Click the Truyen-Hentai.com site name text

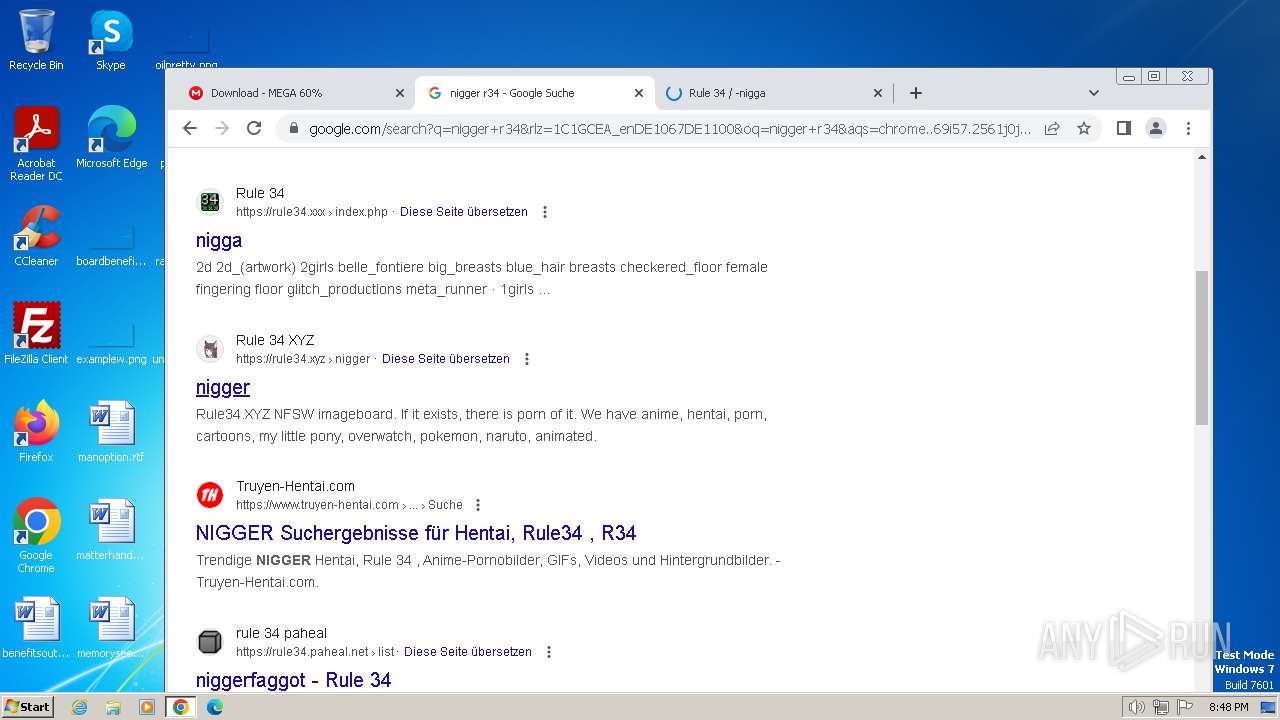[x=295, y=486]
